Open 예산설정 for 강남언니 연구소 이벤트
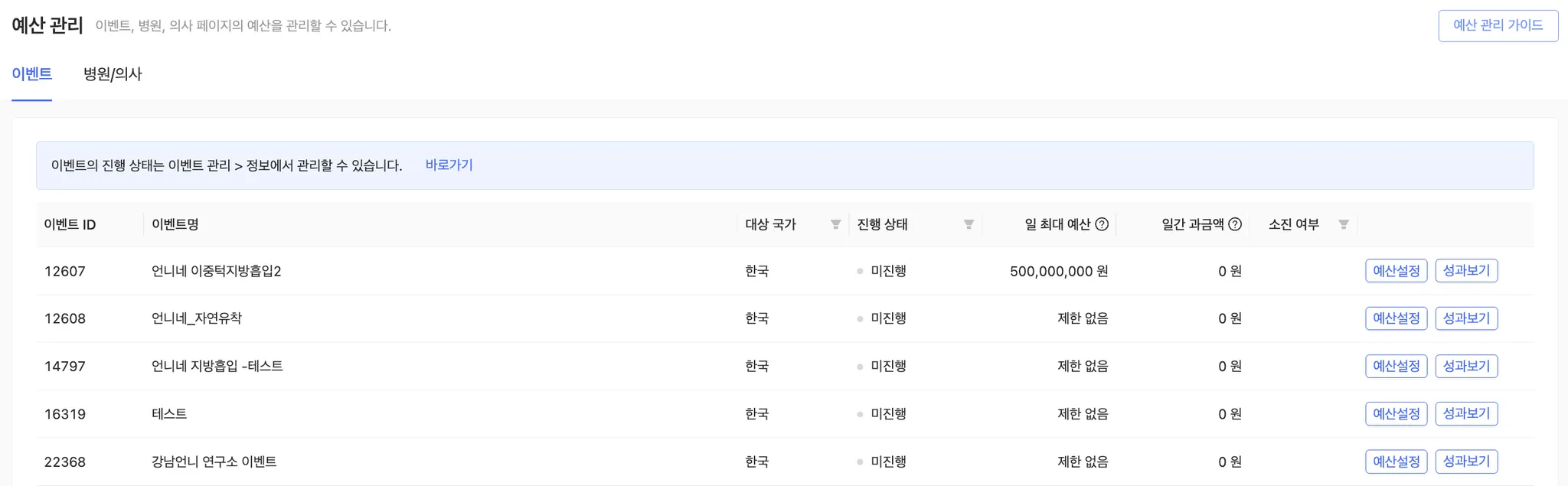 tap(1396, 462)
